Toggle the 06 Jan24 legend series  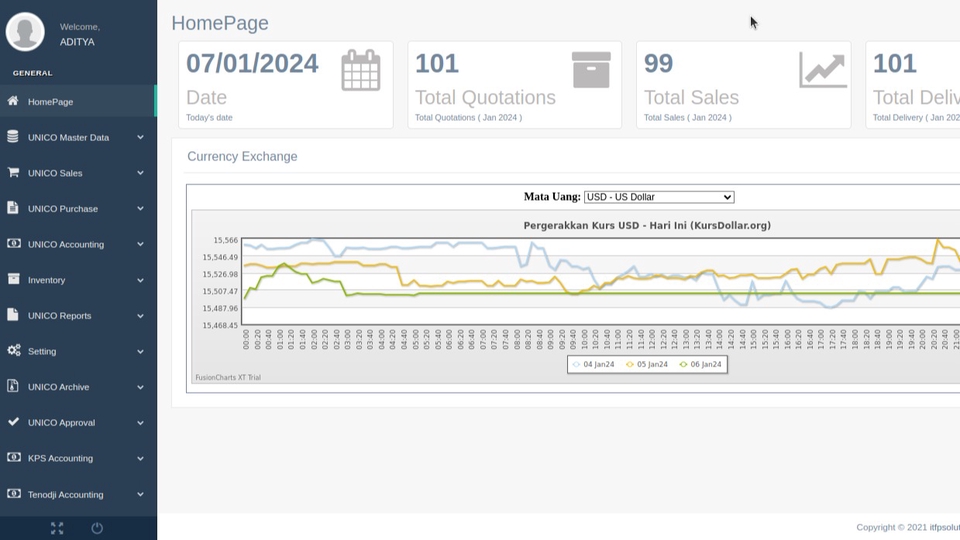tap(700, 364)
